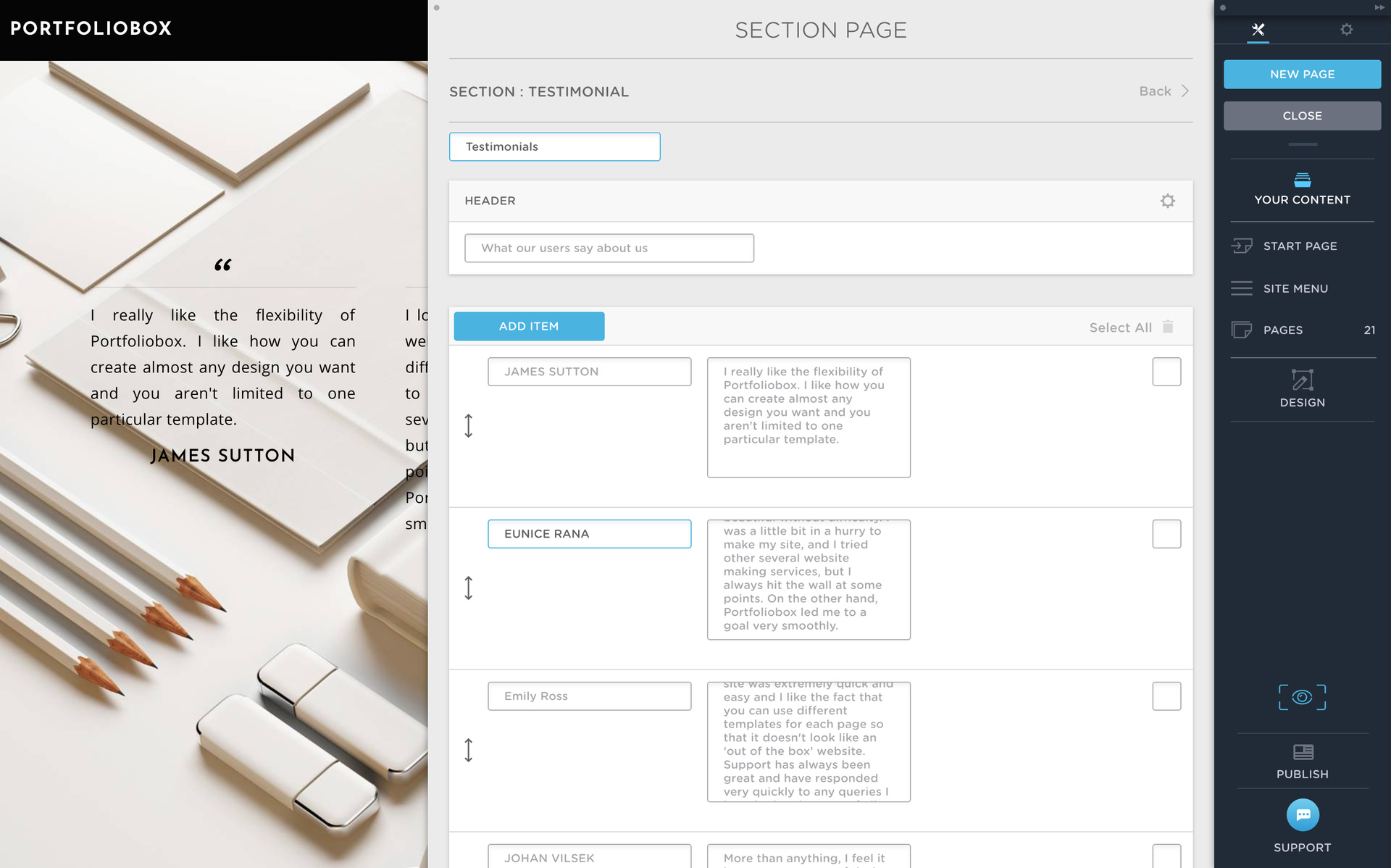Click Select All link
The width and height of the screenshot is (1391, 868).
[x=1120, y=327]
